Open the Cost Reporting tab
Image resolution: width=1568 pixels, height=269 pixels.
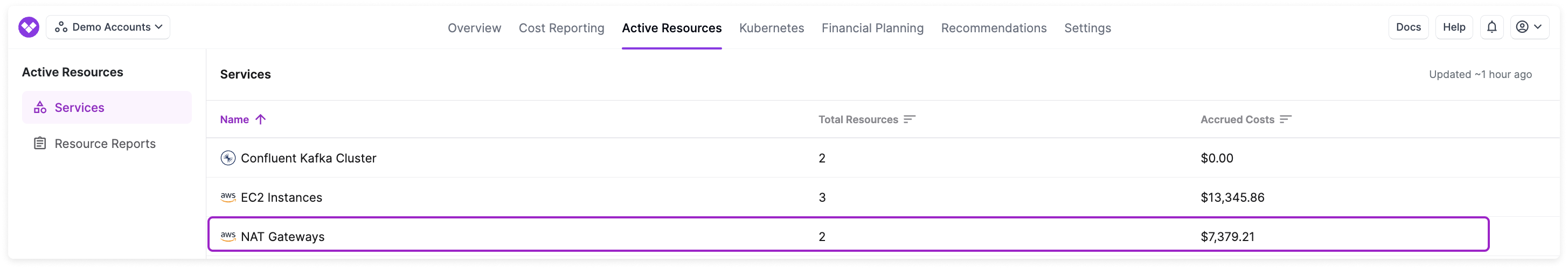(x=561, y=28)
